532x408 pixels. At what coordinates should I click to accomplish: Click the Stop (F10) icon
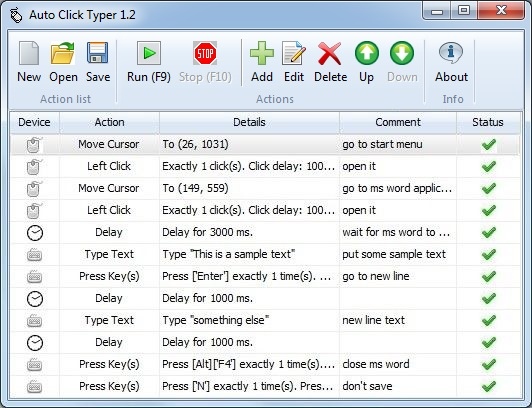click(x=205, y=53)
